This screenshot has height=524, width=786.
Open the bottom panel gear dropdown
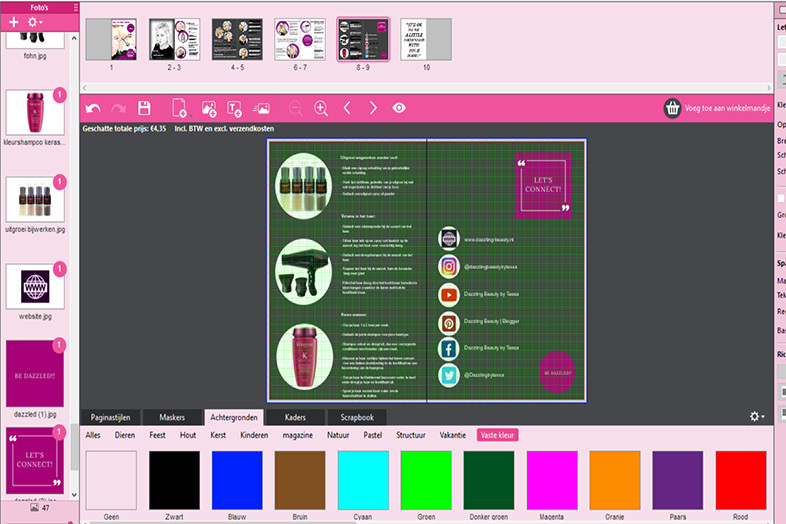click(x=756, y=416)
